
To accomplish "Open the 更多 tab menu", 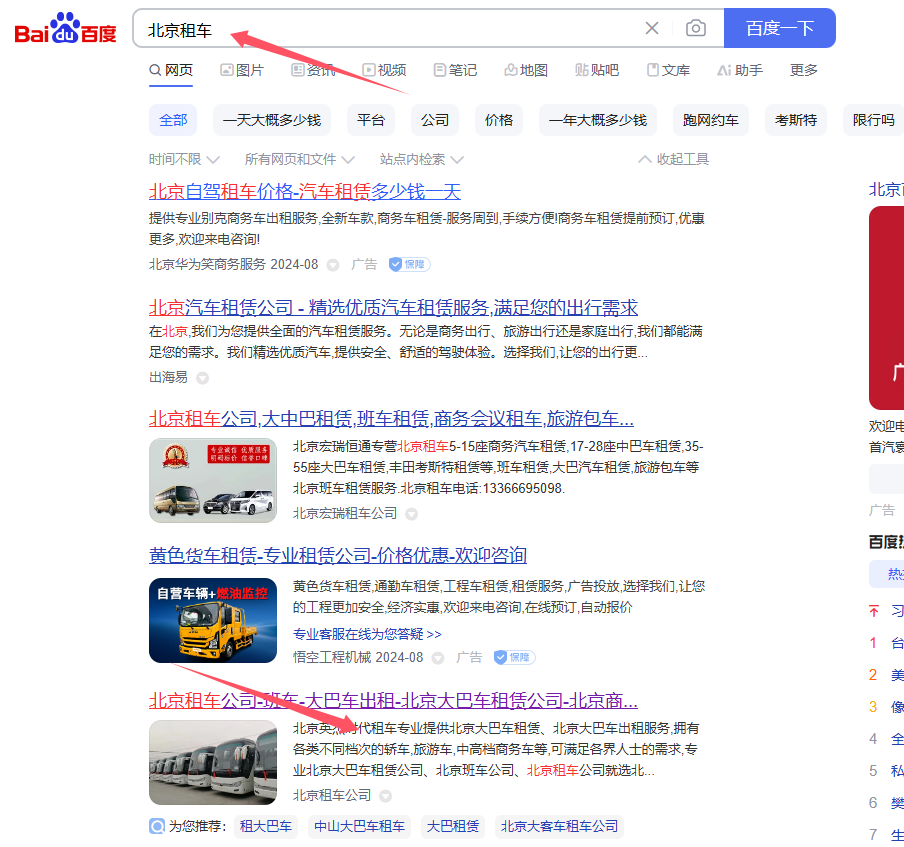I will [804, 70].
